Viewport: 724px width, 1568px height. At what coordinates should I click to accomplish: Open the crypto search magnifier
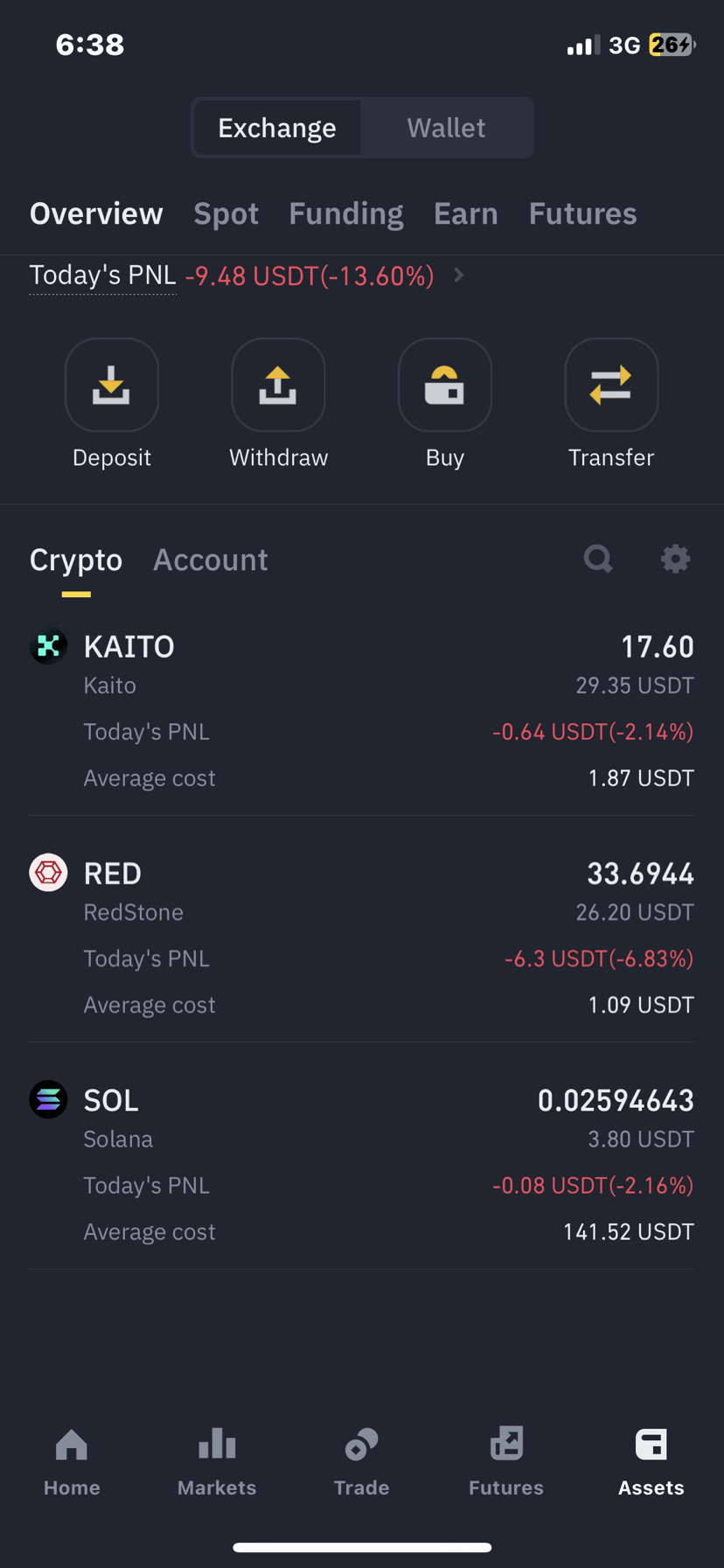click(599, 559)
